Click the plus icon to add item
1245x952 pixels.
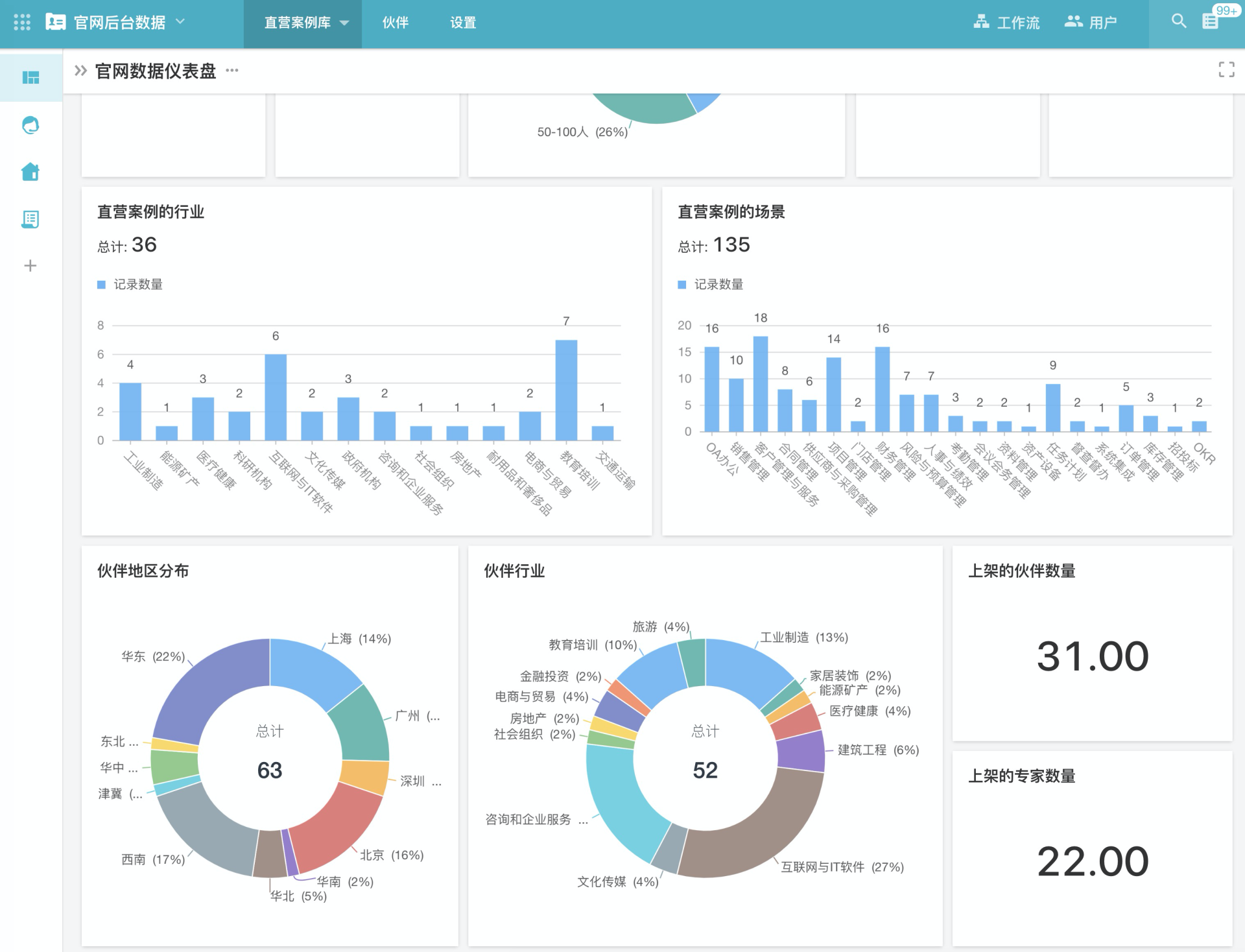pos(30,266)
